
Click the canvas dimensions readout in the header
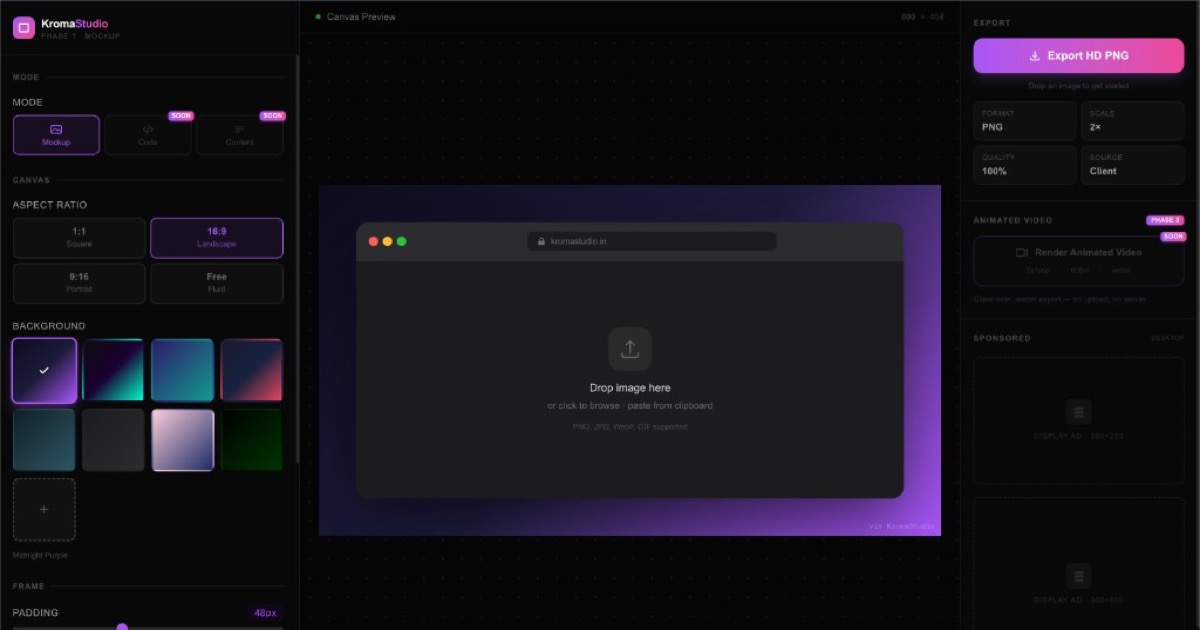922,17
